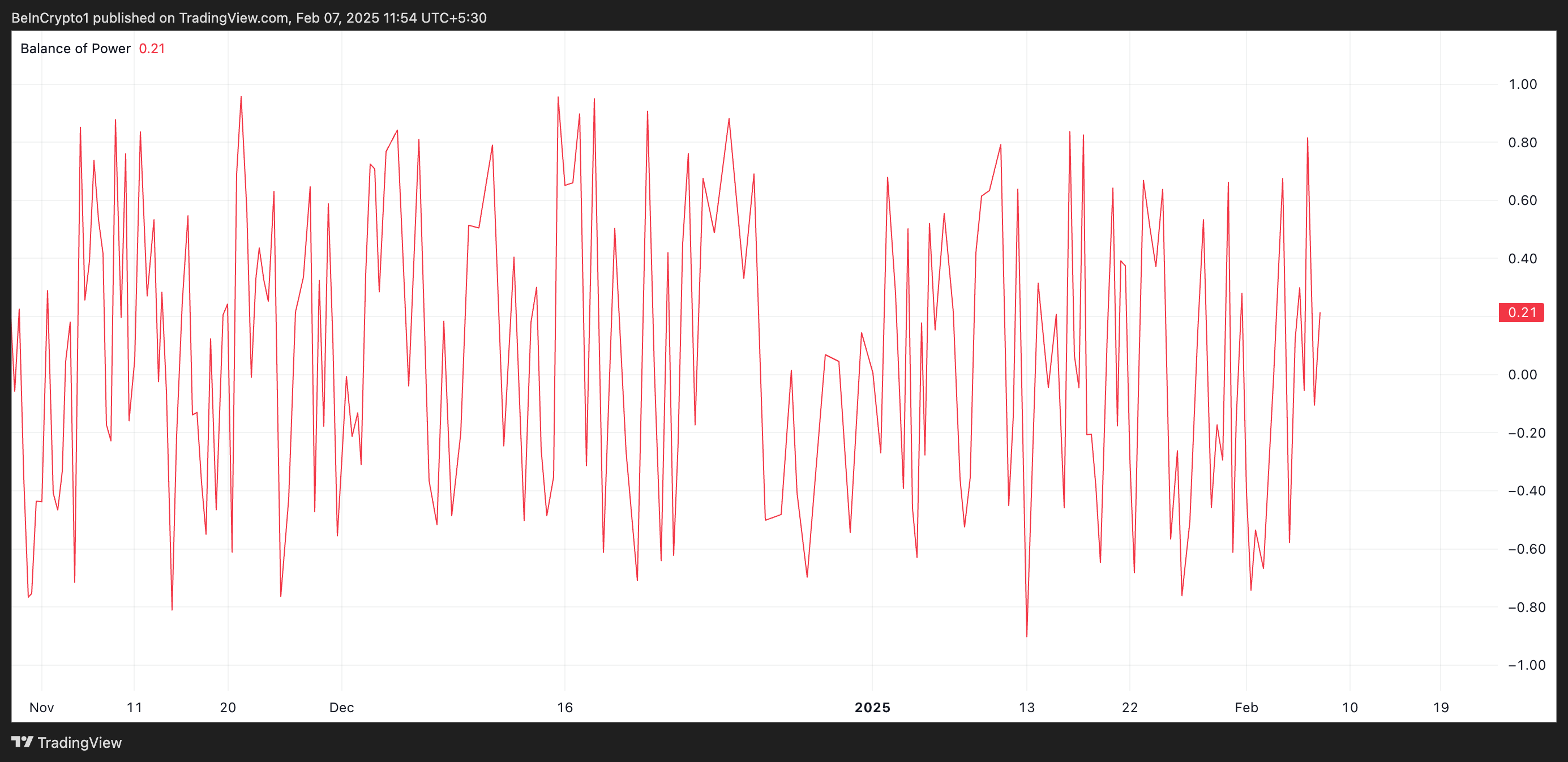The image size is (1568, 762).
Task: Click the TradingView brand text
Action: (80, 743)
